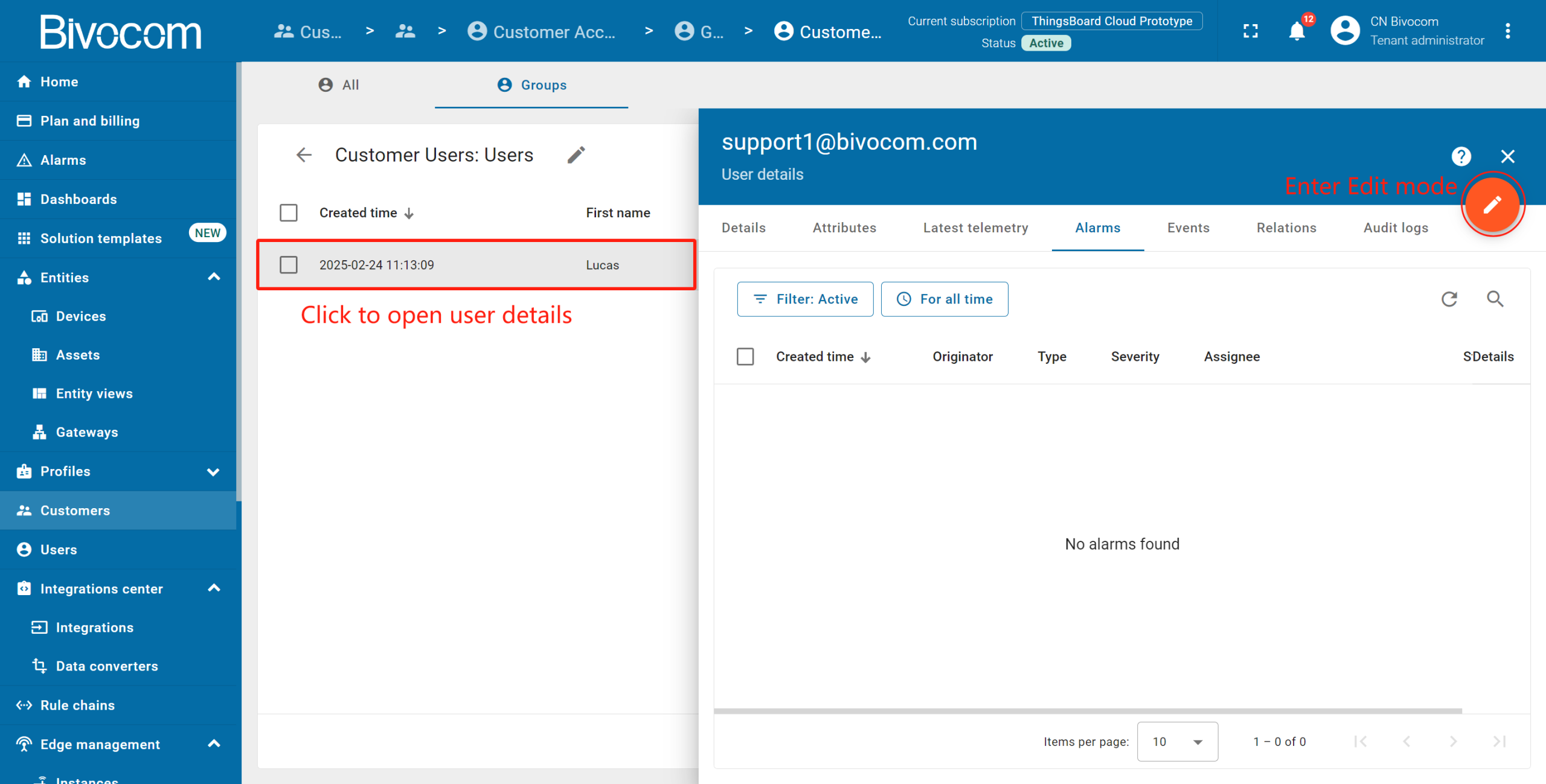1546x784 pixels.
Task: Click the help question mark icon
Action: click(1461, 156)
